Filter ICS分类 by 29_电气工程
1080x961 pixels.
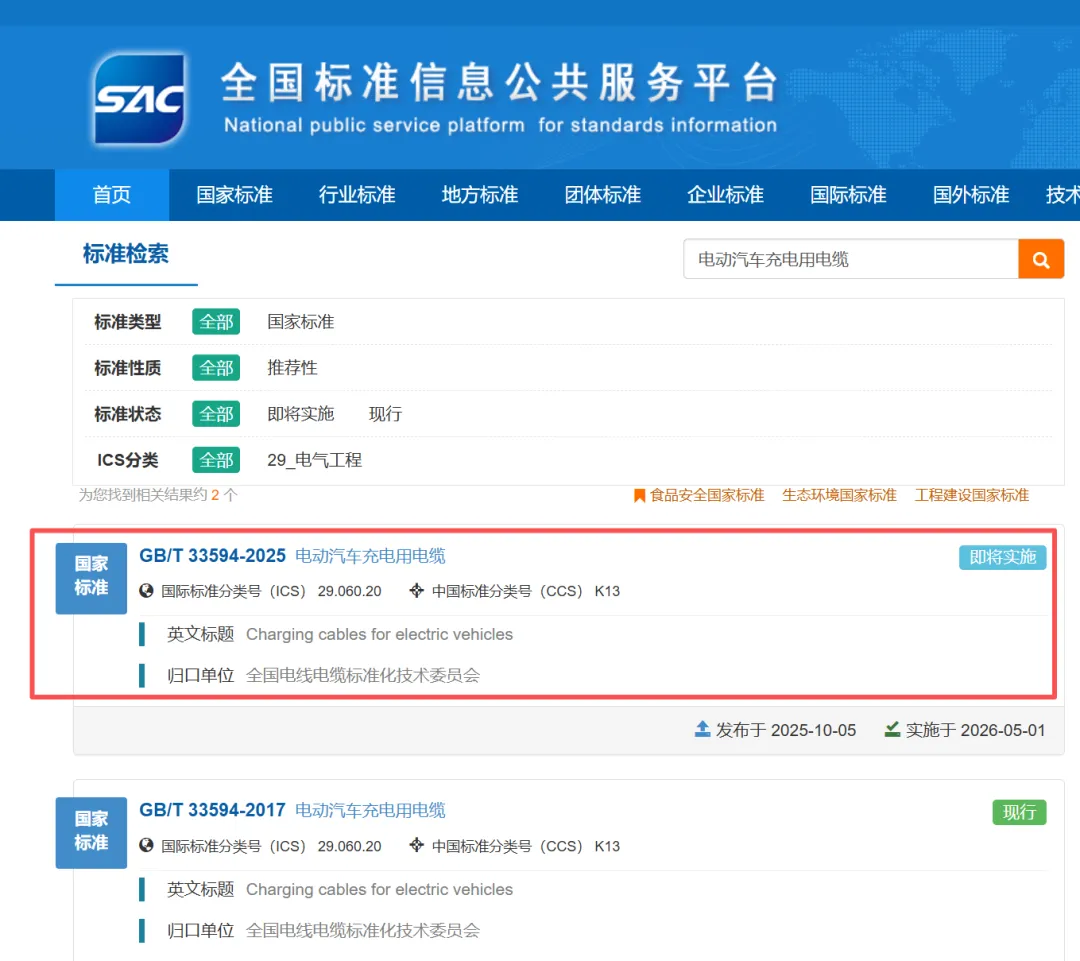(x=314, y=460)
